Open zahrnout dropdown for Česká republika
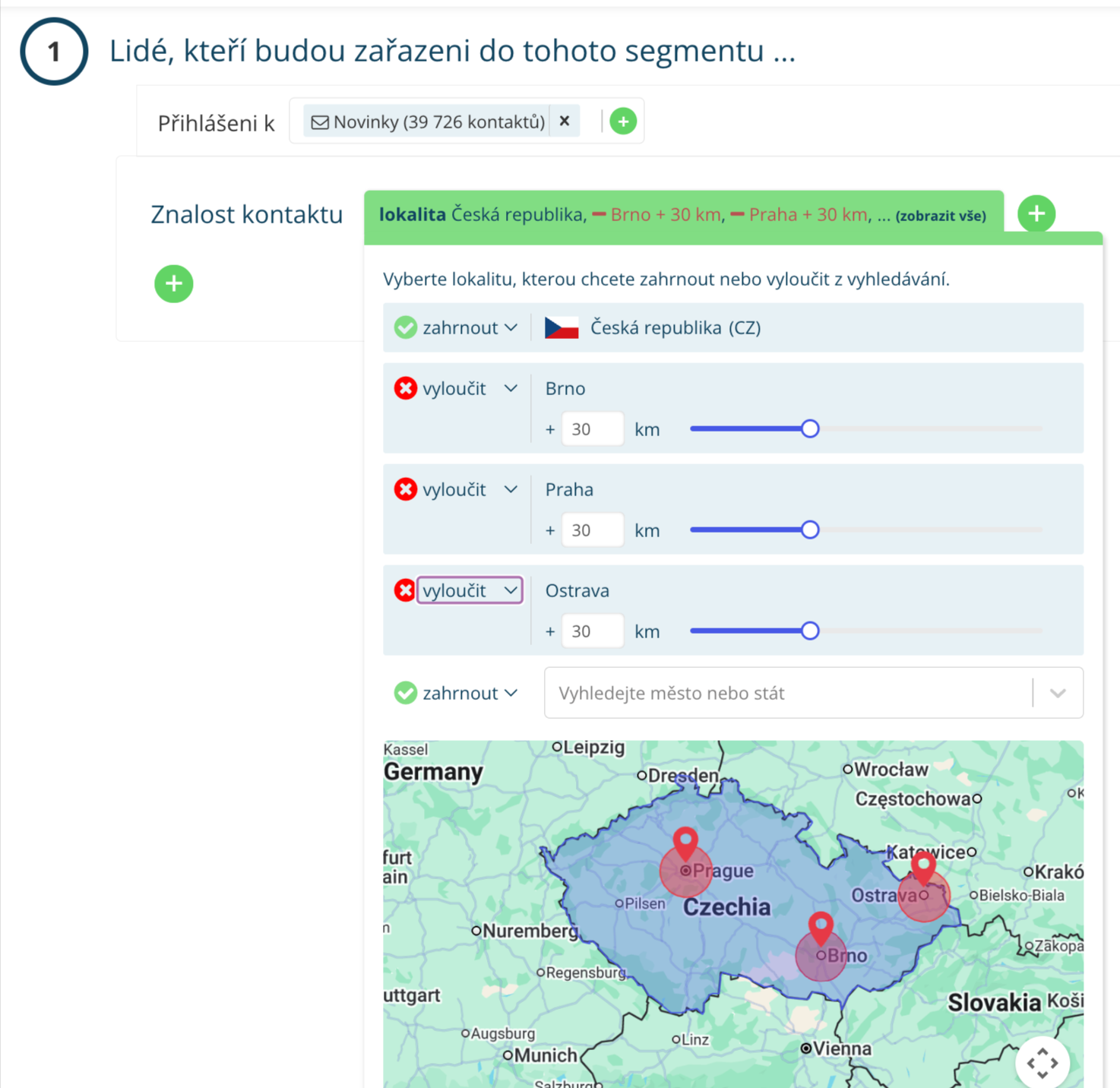 470,328
